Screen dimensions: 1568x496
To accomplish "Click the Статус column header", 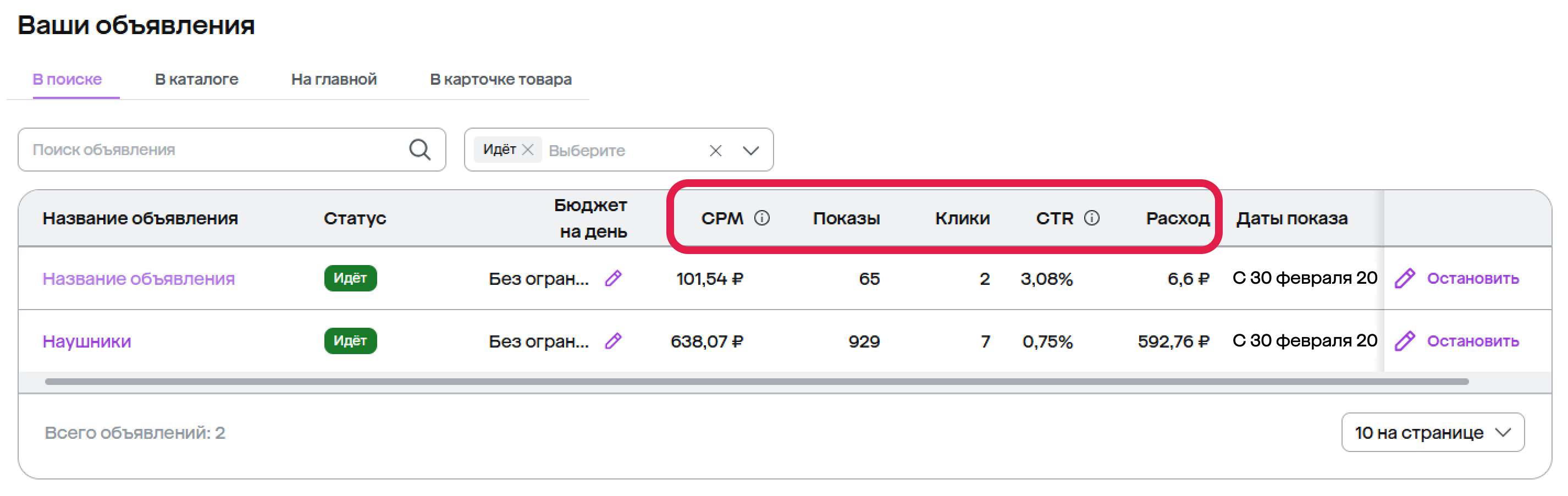I will [355, 218].
